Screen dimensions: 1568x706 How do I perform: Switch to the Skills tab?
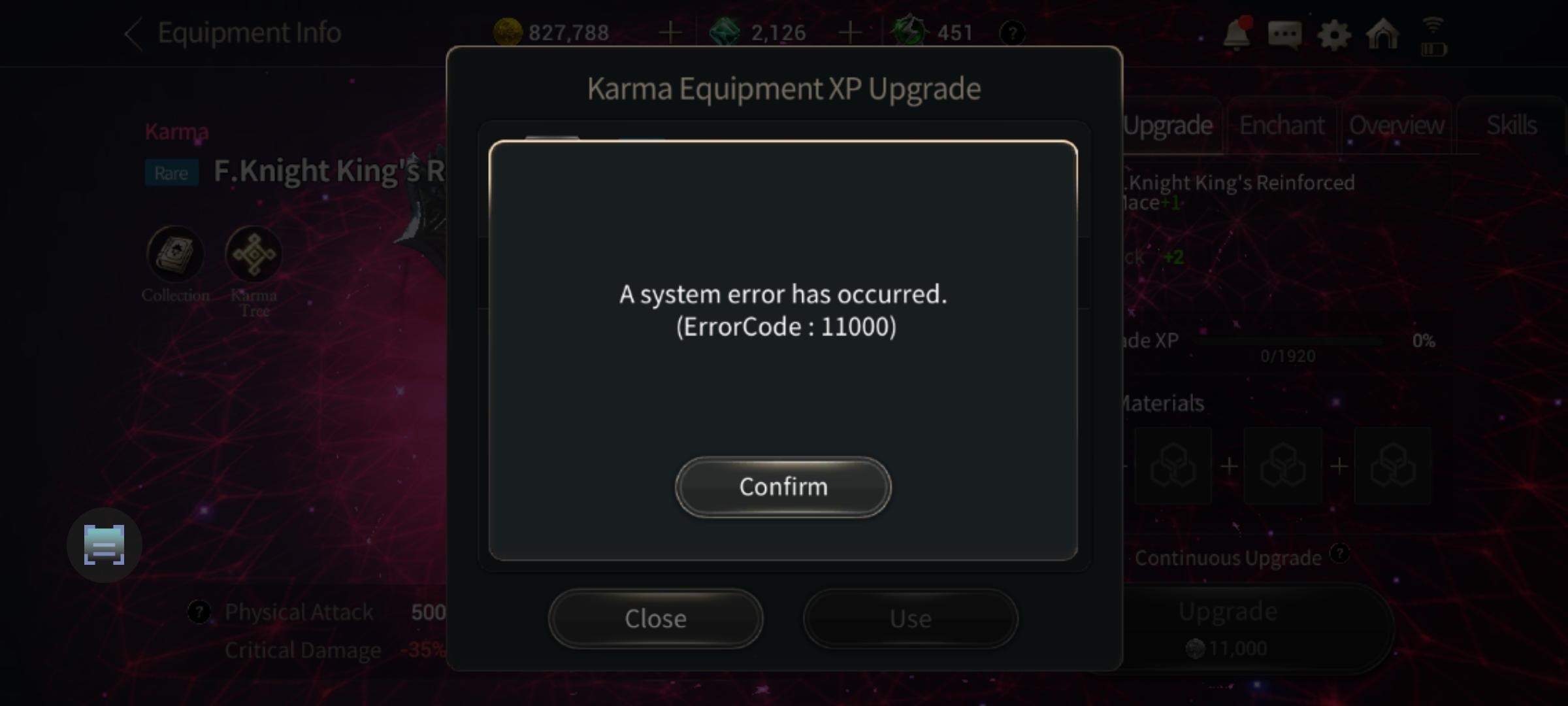[x=1511, y=125]
